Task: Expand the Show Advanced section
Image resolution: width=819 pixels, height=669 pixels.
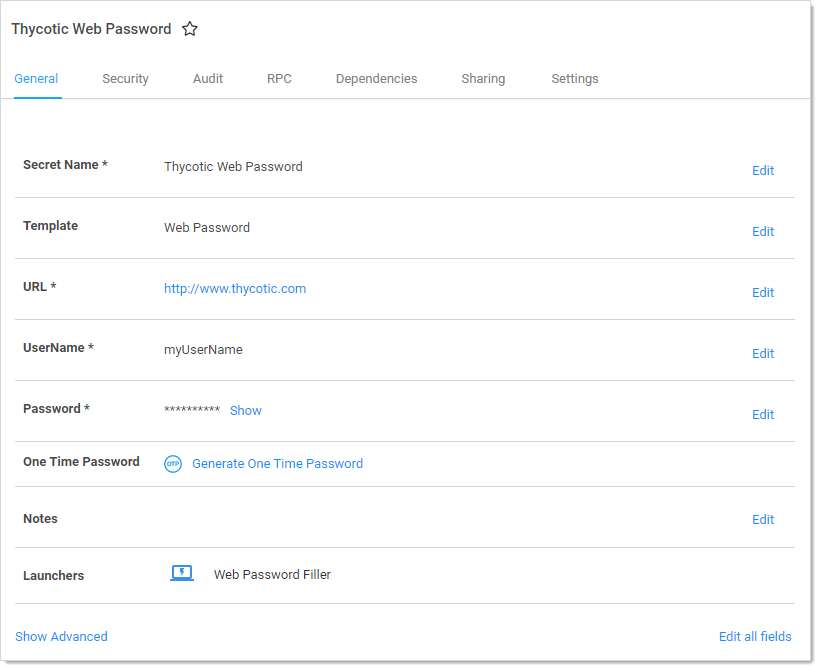Action: [x=61, y=637]
